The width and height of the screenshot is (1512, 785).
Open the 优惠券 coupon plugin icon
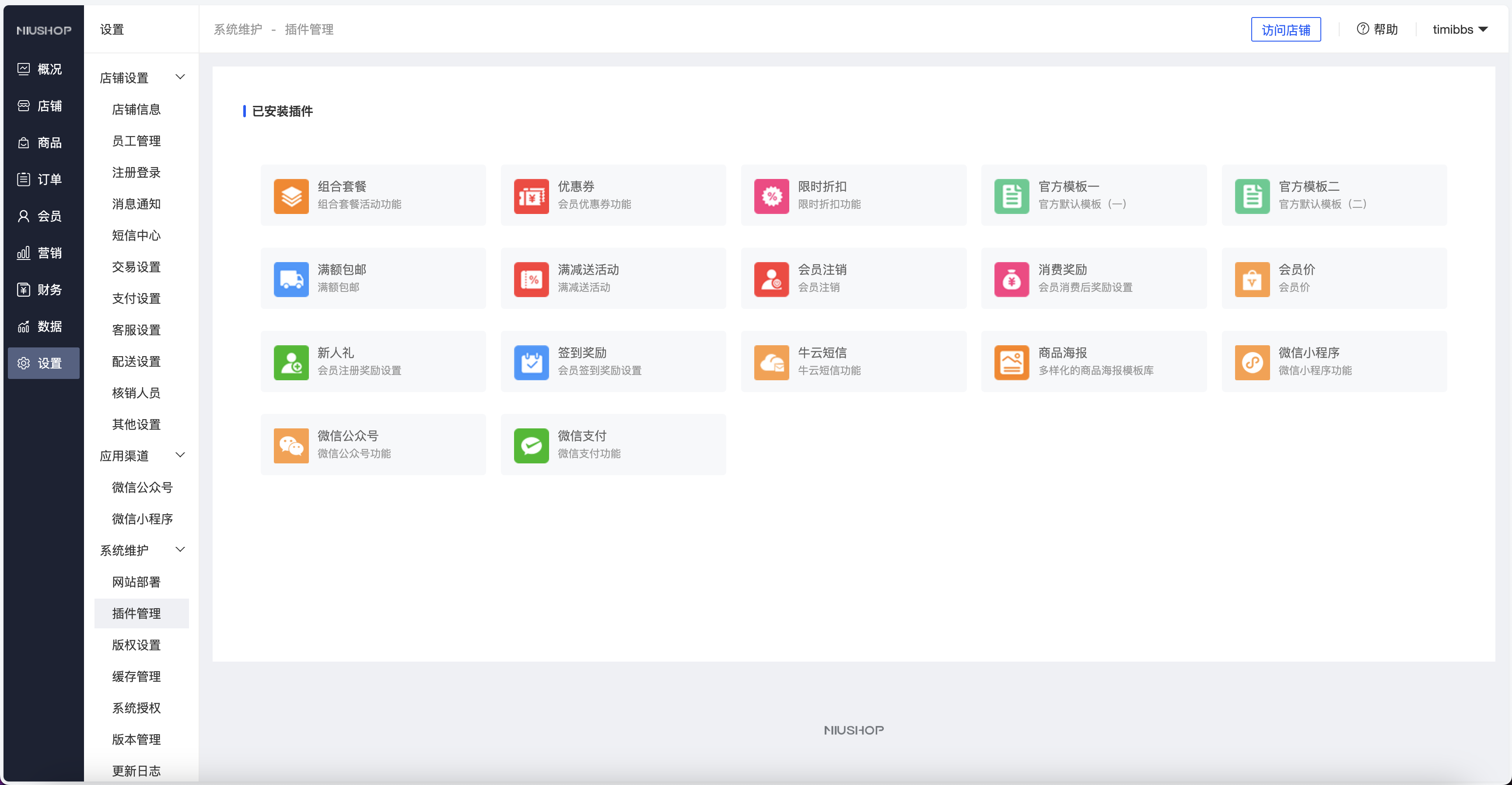pos(531,196)
